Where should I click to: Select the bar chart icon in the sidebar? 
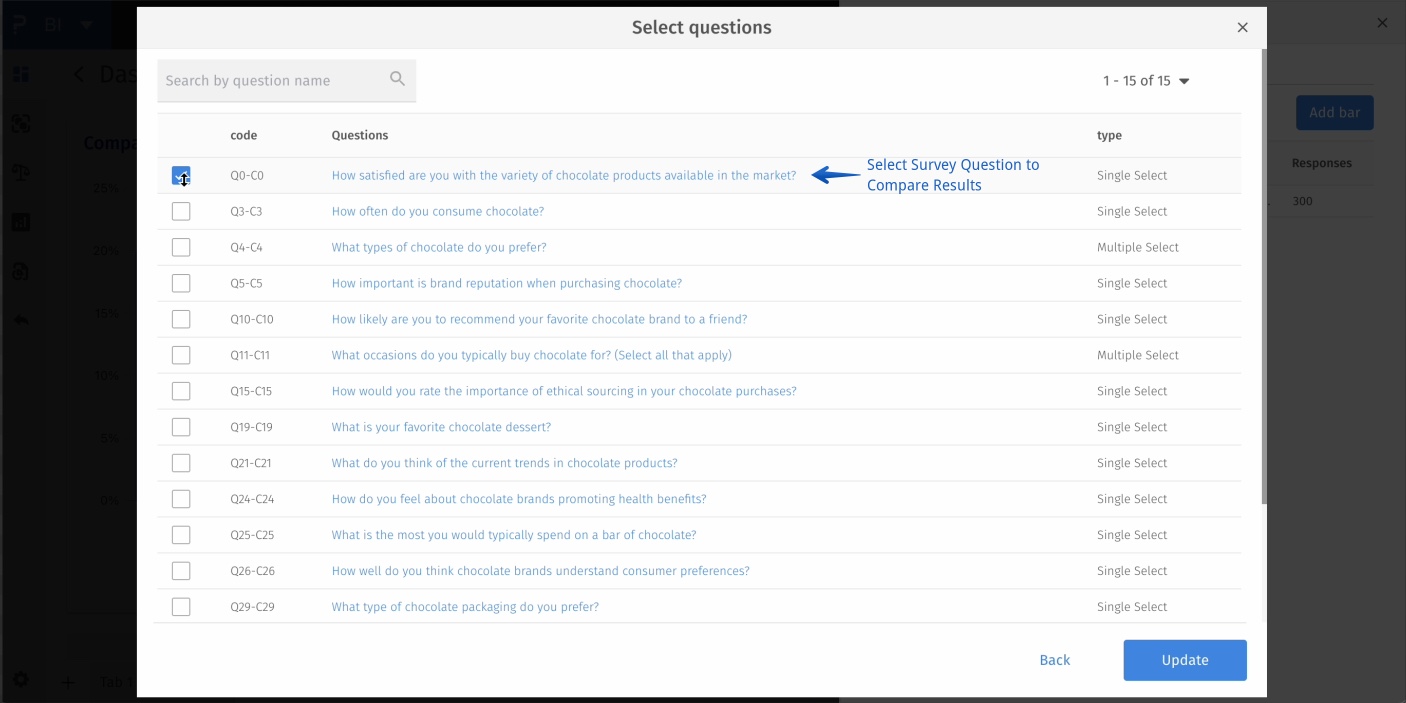click(21, 221)
